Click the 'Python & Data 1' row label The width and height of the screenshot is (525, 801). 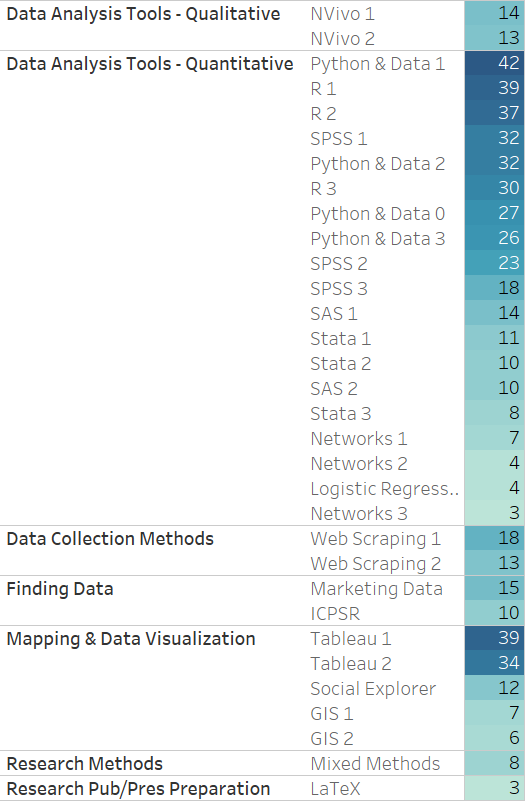(x=378, y=64)
